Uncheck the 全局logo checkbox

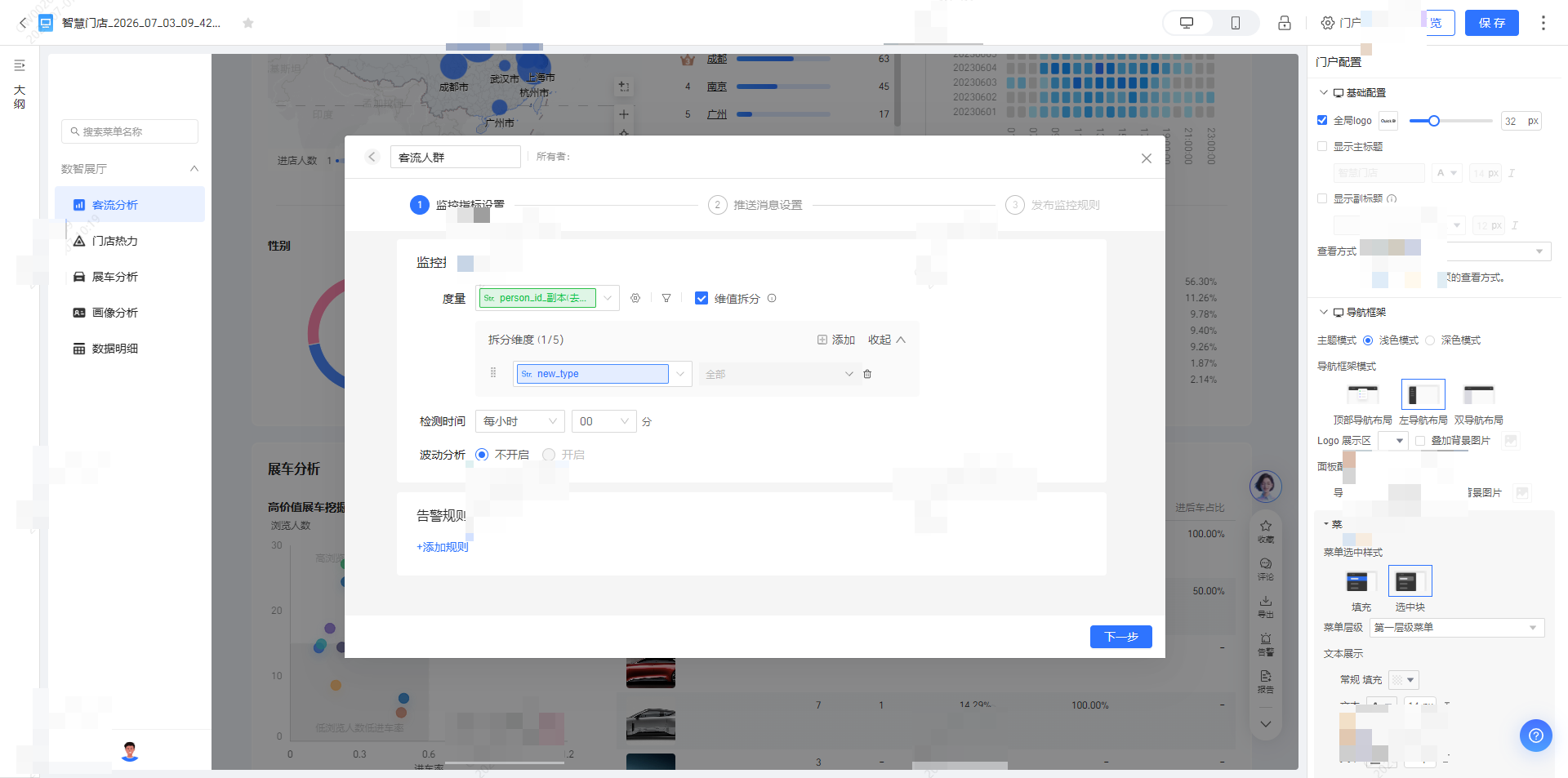pos(1322,120)
